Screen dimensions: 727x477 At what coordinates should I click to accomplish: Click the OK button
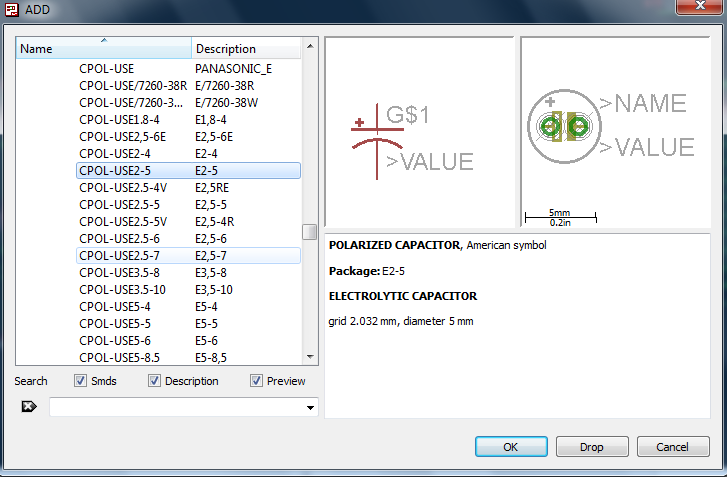pyautogui.click(x=511, y=446)
